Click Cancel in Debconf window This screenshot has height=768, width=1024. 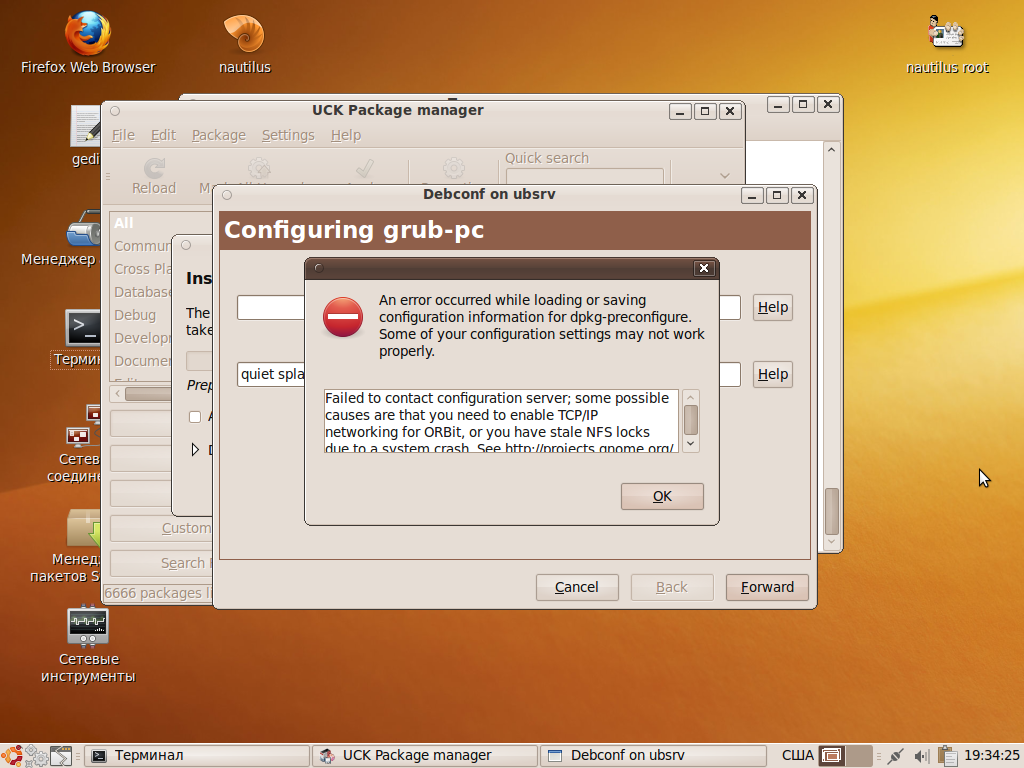(x=577, y=587)
